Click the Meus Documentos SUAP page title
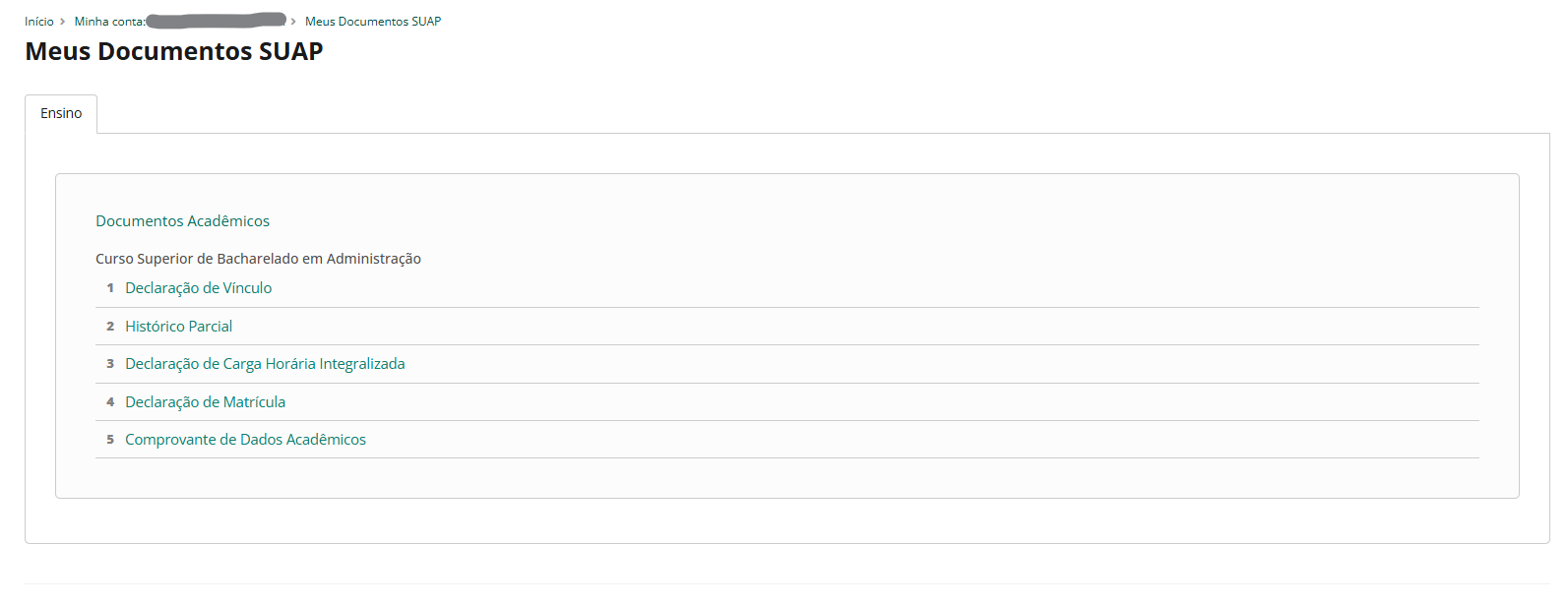This screenshot has height=605, width=1568. click(173, 52)
